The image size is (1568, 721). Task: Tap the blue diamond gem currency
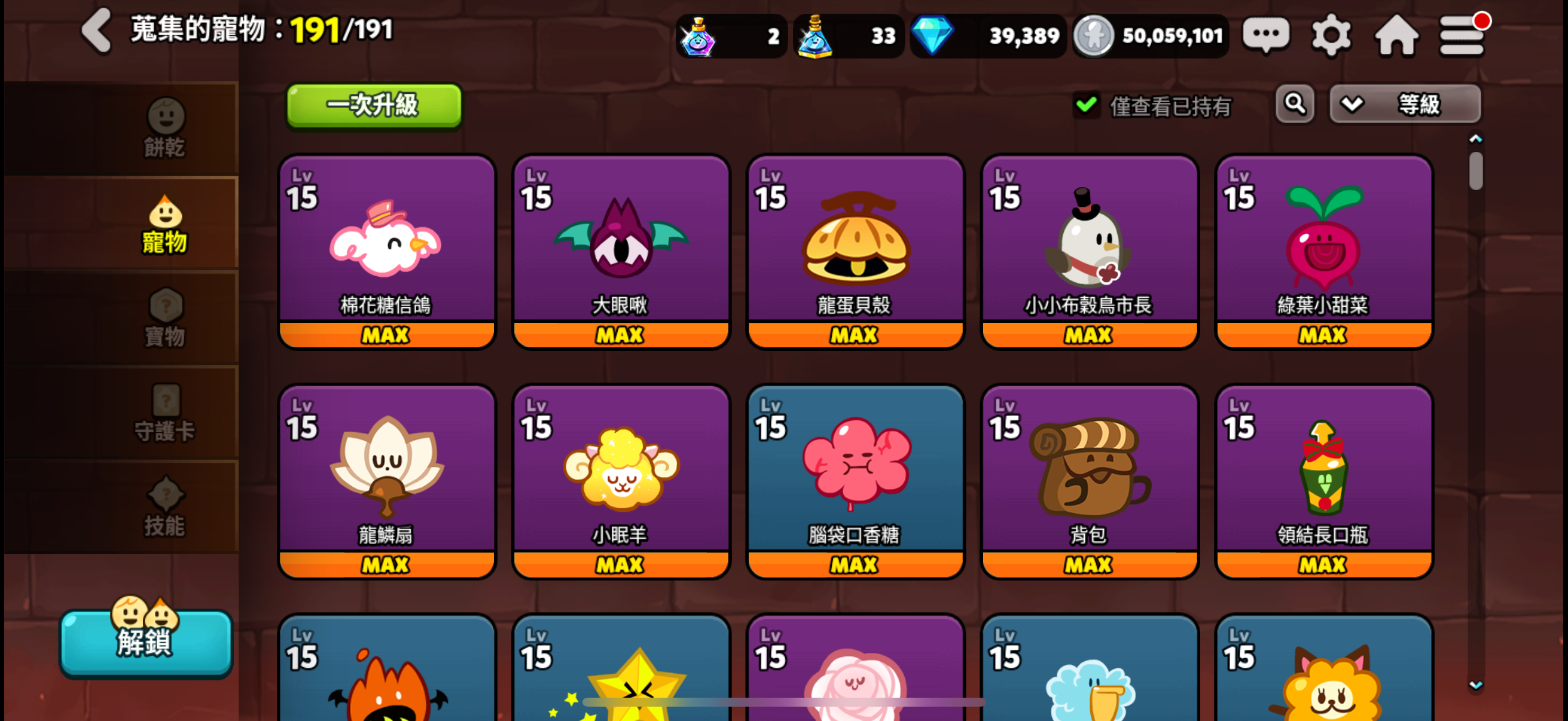931,35
